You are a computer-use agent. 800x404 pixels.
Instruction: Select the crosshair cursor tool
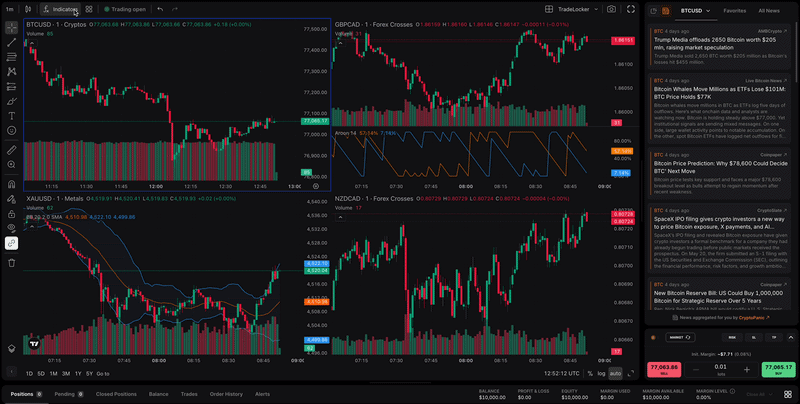pyautogui.click(x=12, y=28)
